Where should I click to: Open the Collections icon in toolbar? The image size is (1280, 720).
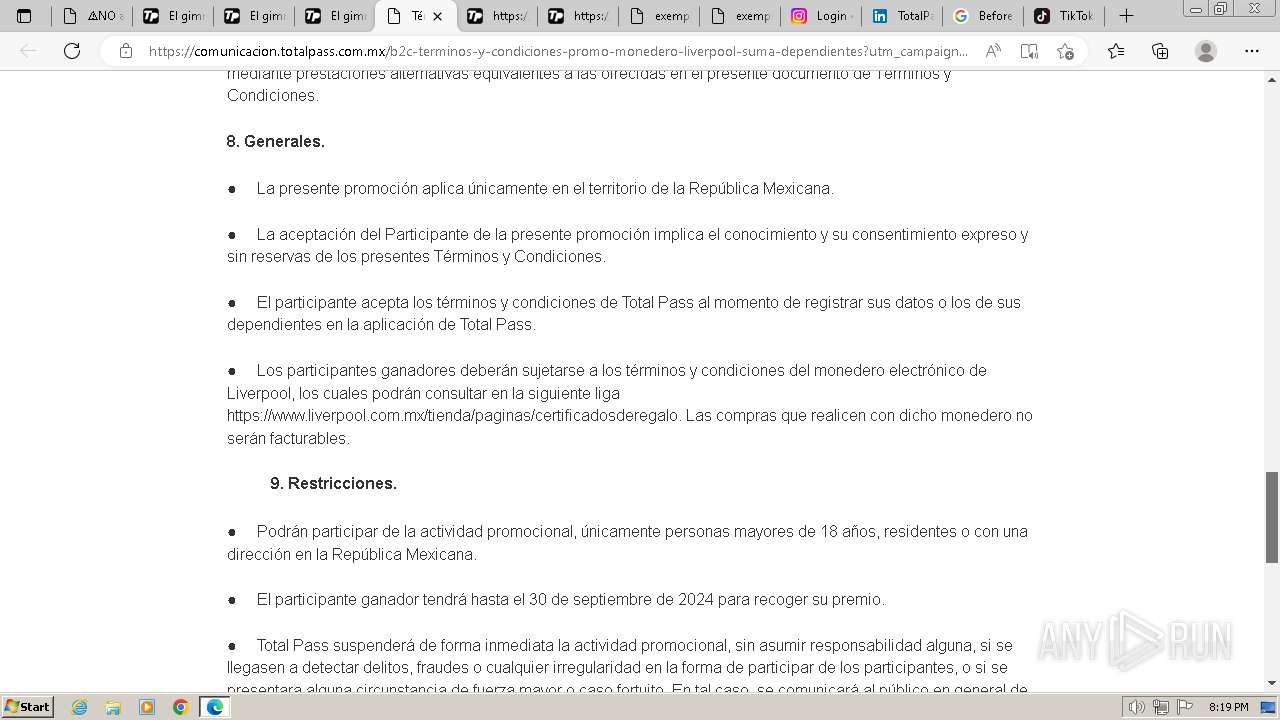coord(1160,51)
